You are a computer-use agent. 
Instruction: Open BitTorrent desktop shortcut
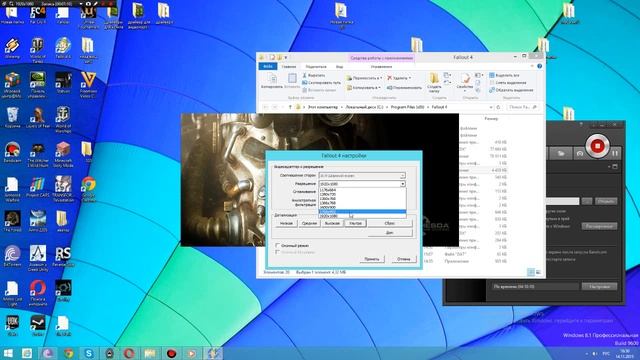coord(12,256)
